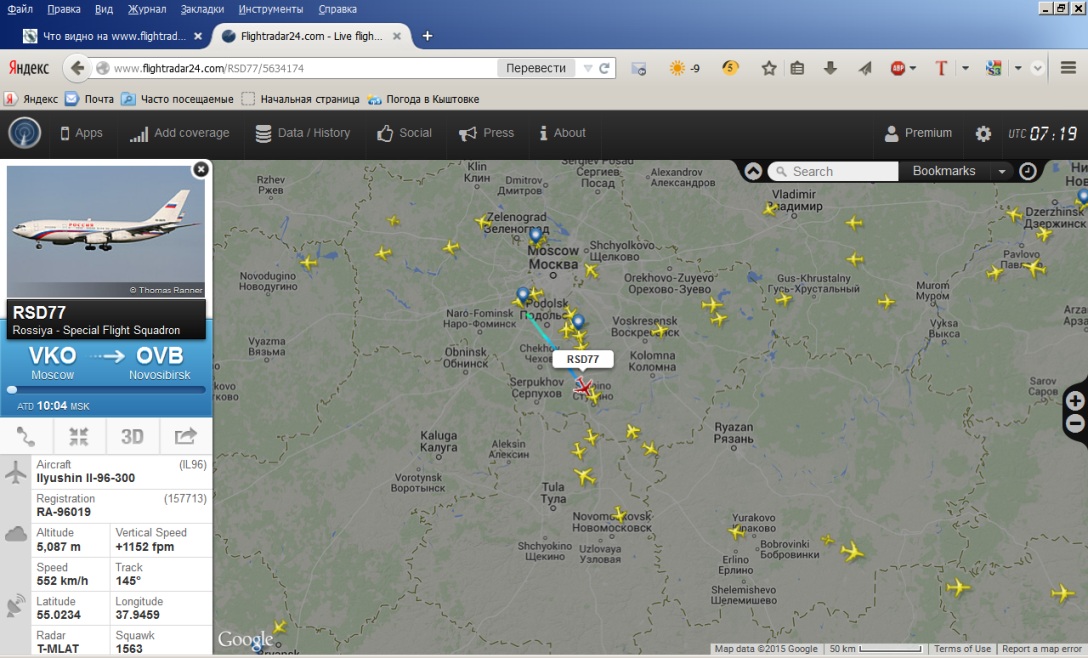Open the Press menu

tap(486, 133)
